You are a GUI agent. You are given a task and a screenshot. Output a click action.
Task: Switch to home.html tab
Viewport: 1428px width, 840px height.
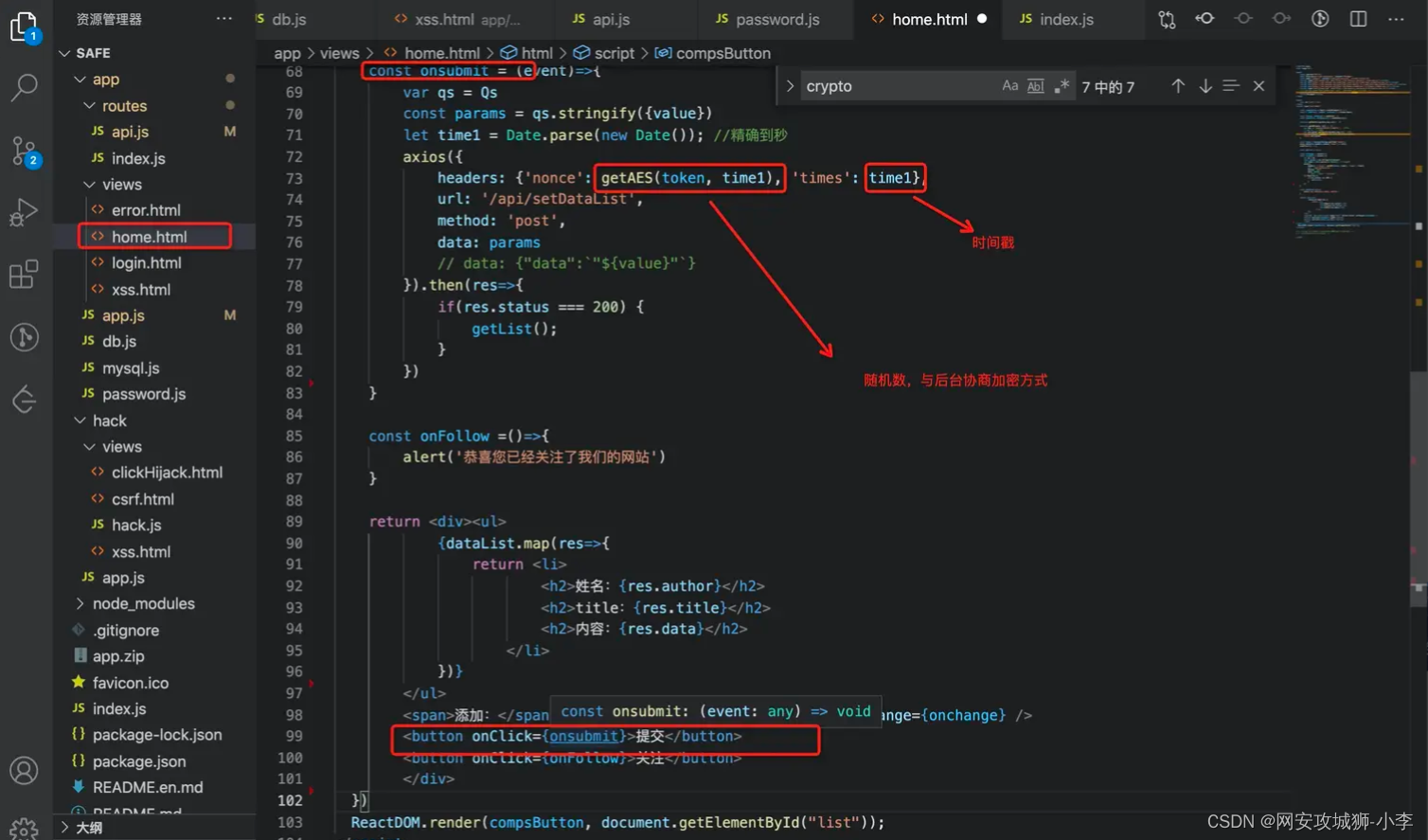click(929, 19)
